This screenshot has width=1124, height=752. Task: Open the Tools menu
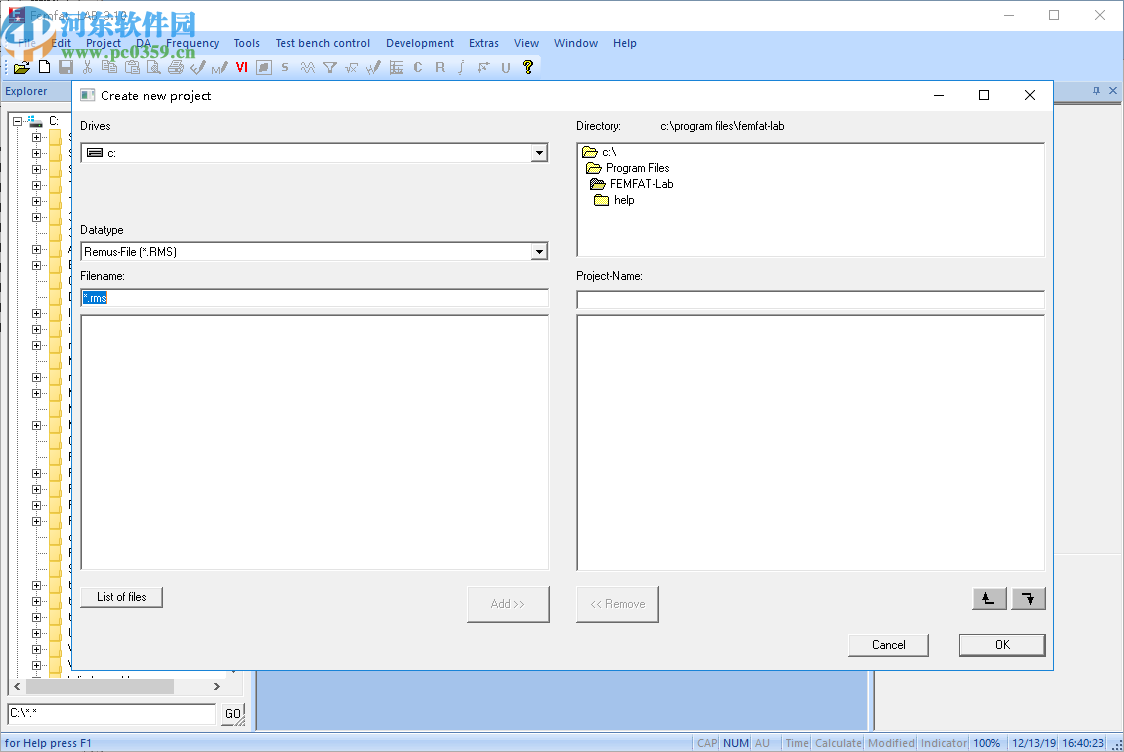[247, 43]
